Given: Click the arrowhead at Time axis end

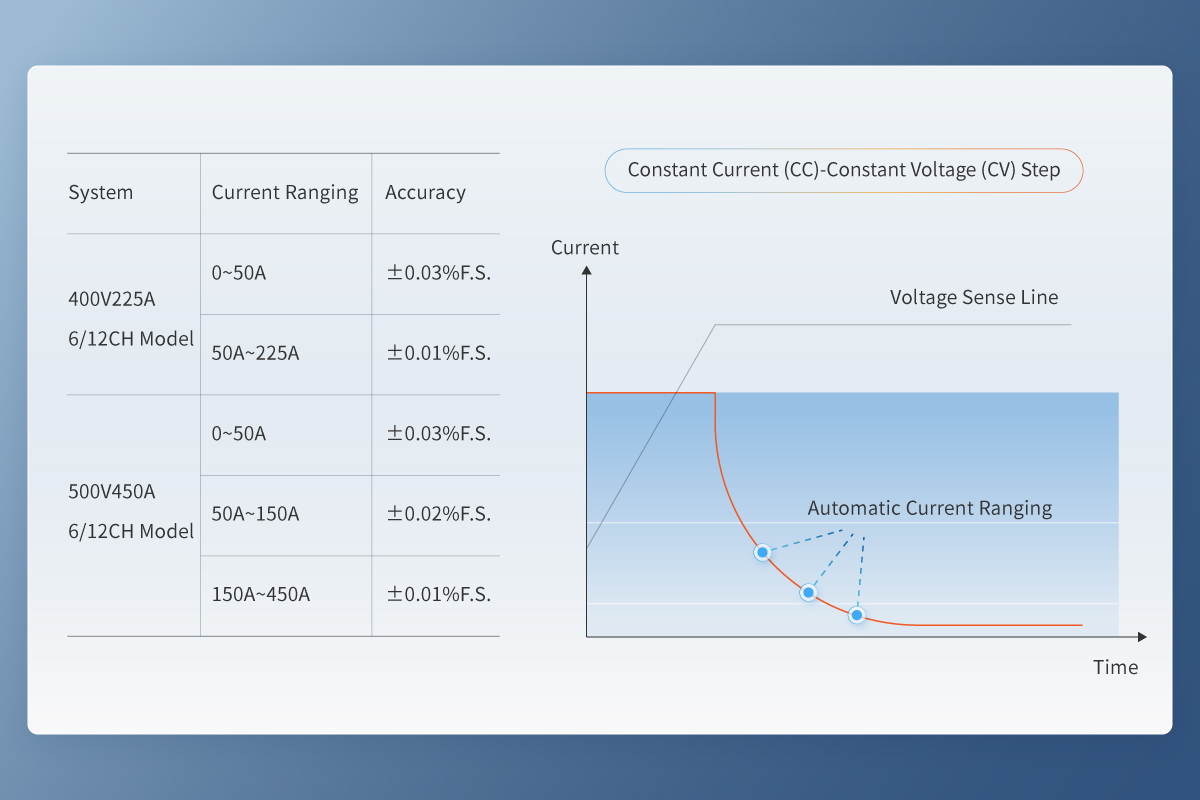Looking at the screenshot, I should (x=1142, y=636).
